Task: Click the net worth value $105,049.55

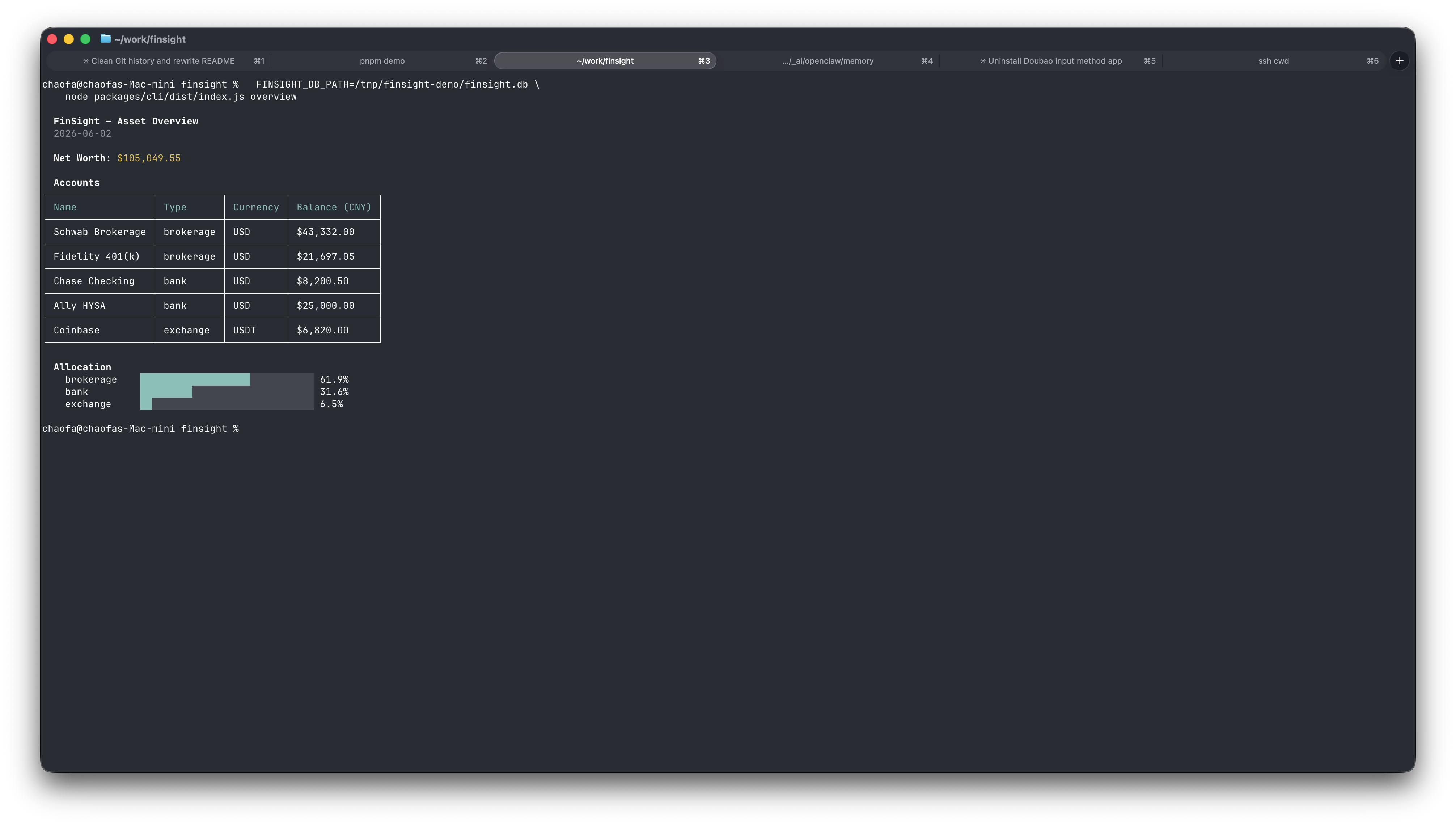Action: click(149, 158)
